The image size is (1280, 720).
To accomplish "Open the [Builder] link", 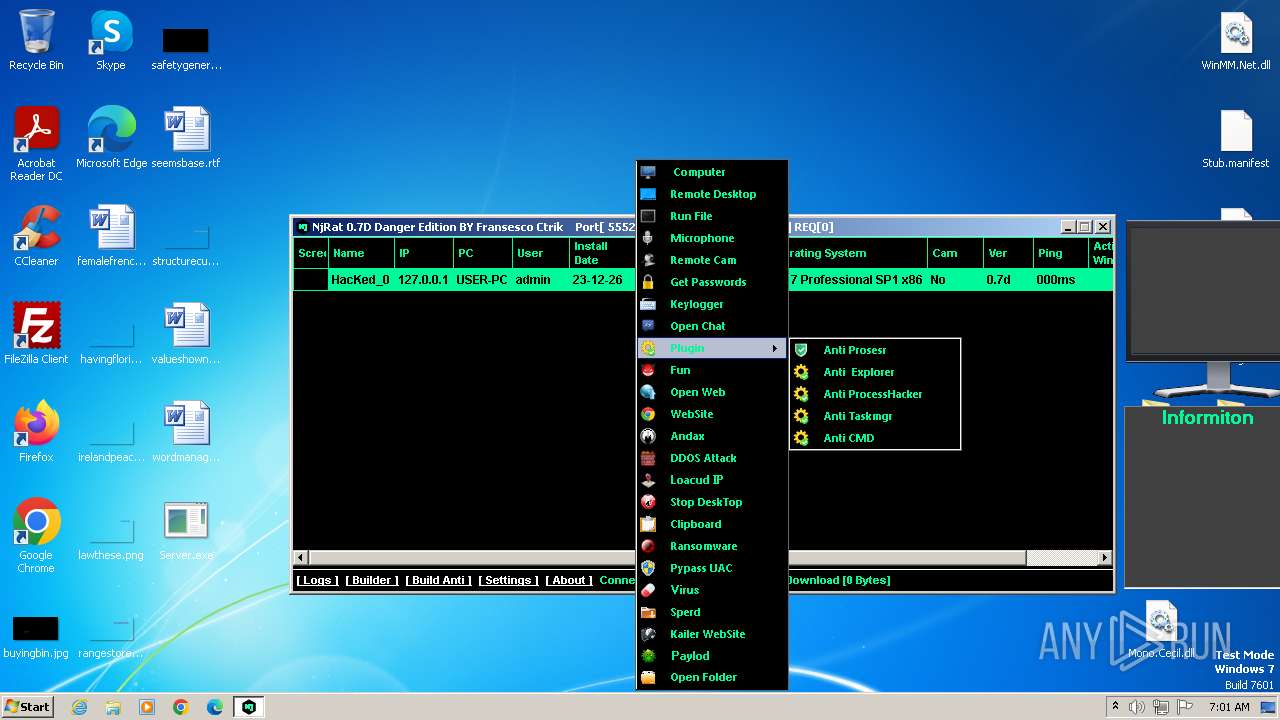I will 372,580.
